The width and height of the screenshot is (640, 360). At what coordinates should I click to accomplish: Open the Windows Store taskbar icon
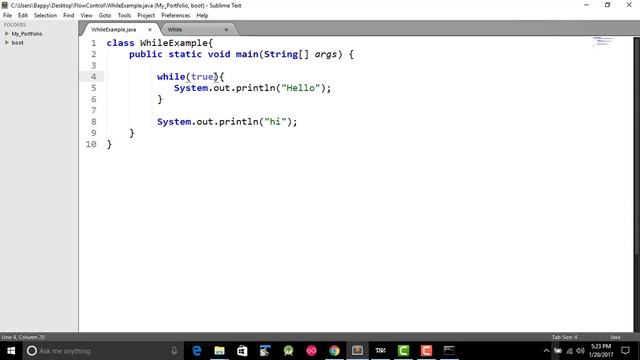click(242, 351)
